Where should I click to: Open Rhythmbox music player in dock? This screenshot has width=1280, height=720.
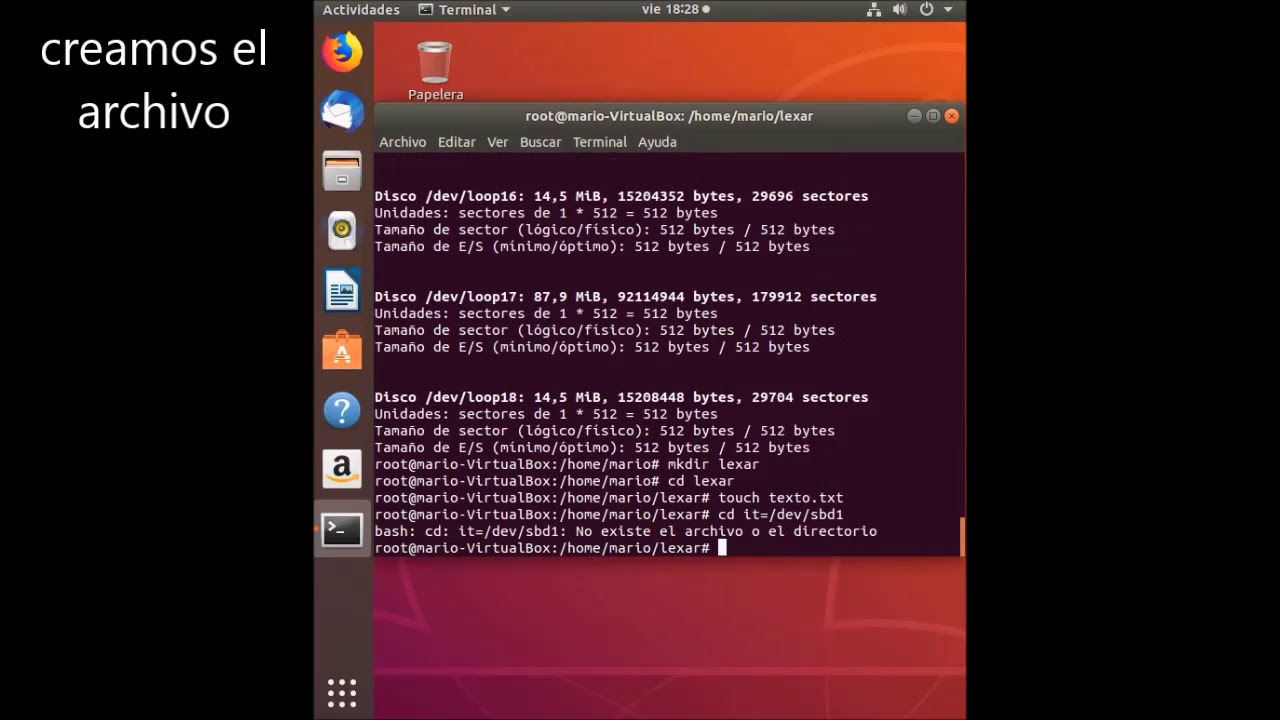tap(342, 231)
